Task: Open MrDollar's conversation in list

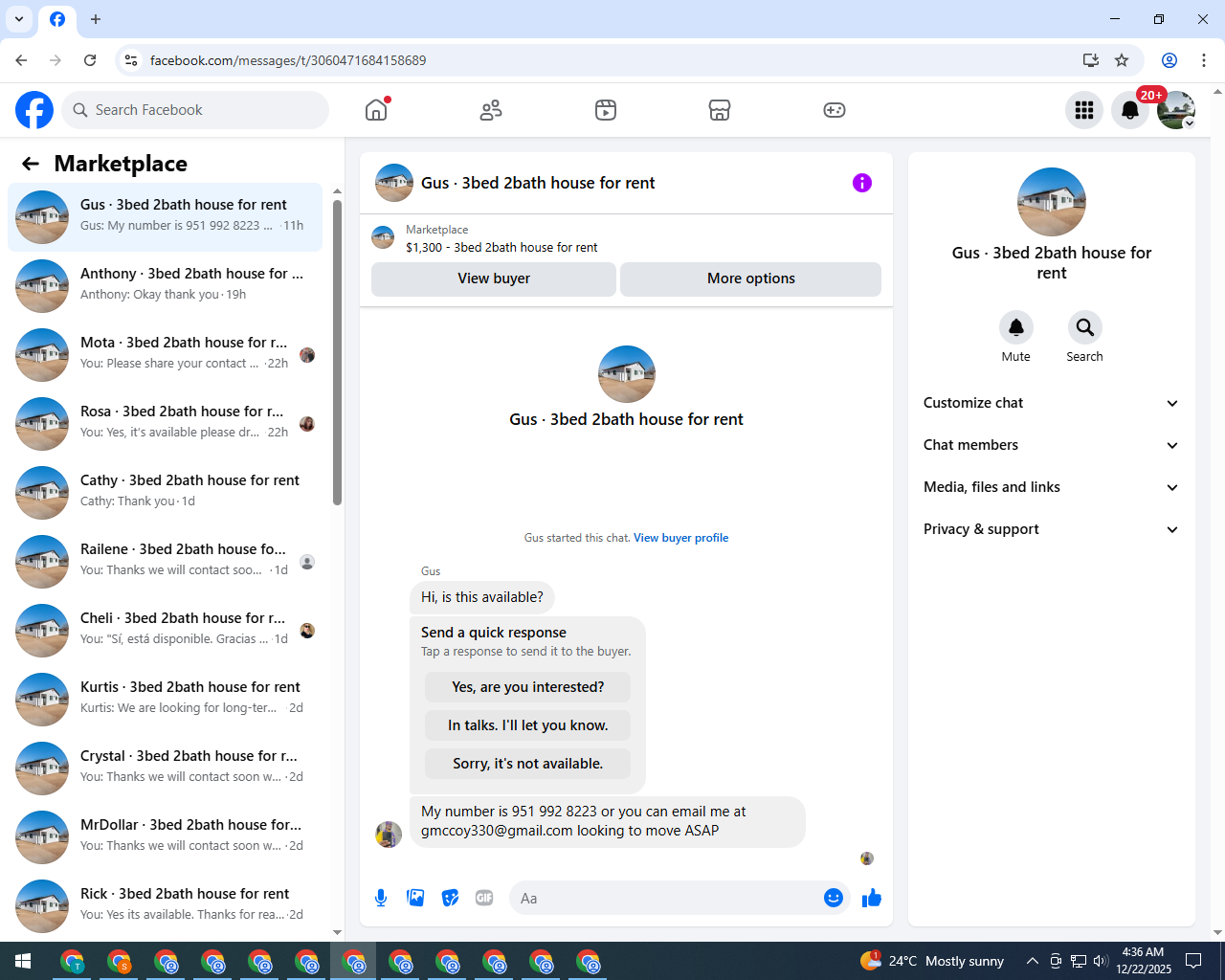Action: [x=166, y=837]
